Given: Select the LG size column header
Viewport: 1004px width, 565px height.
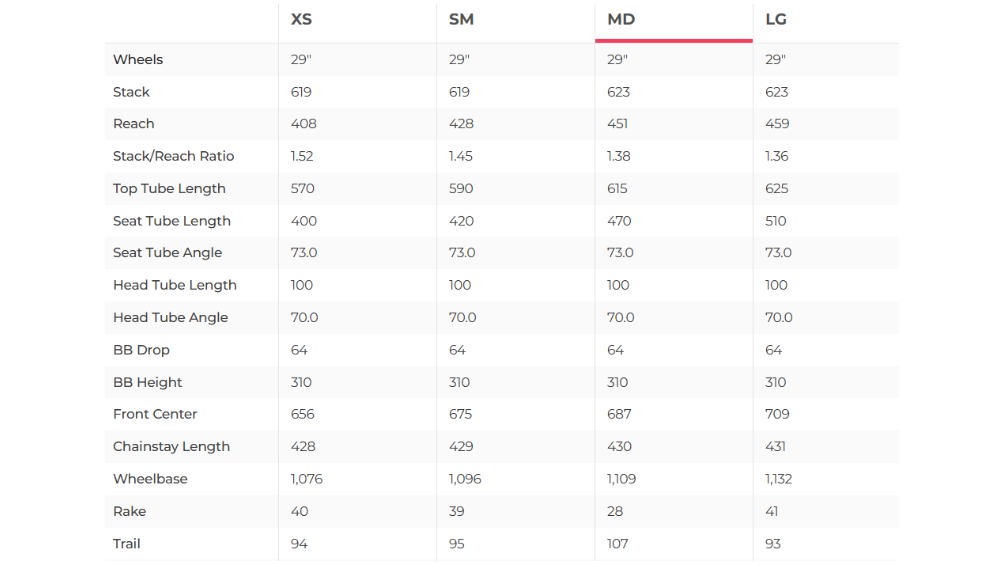Looking at the screenshot, I should point(776,20).
